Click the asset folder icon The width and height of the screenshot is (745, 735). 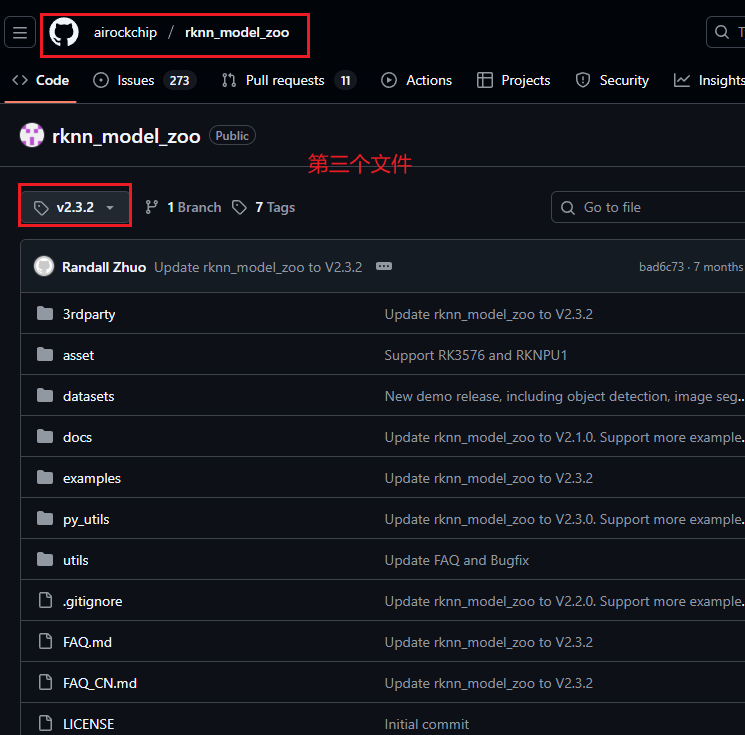click(x=45, y=354)
